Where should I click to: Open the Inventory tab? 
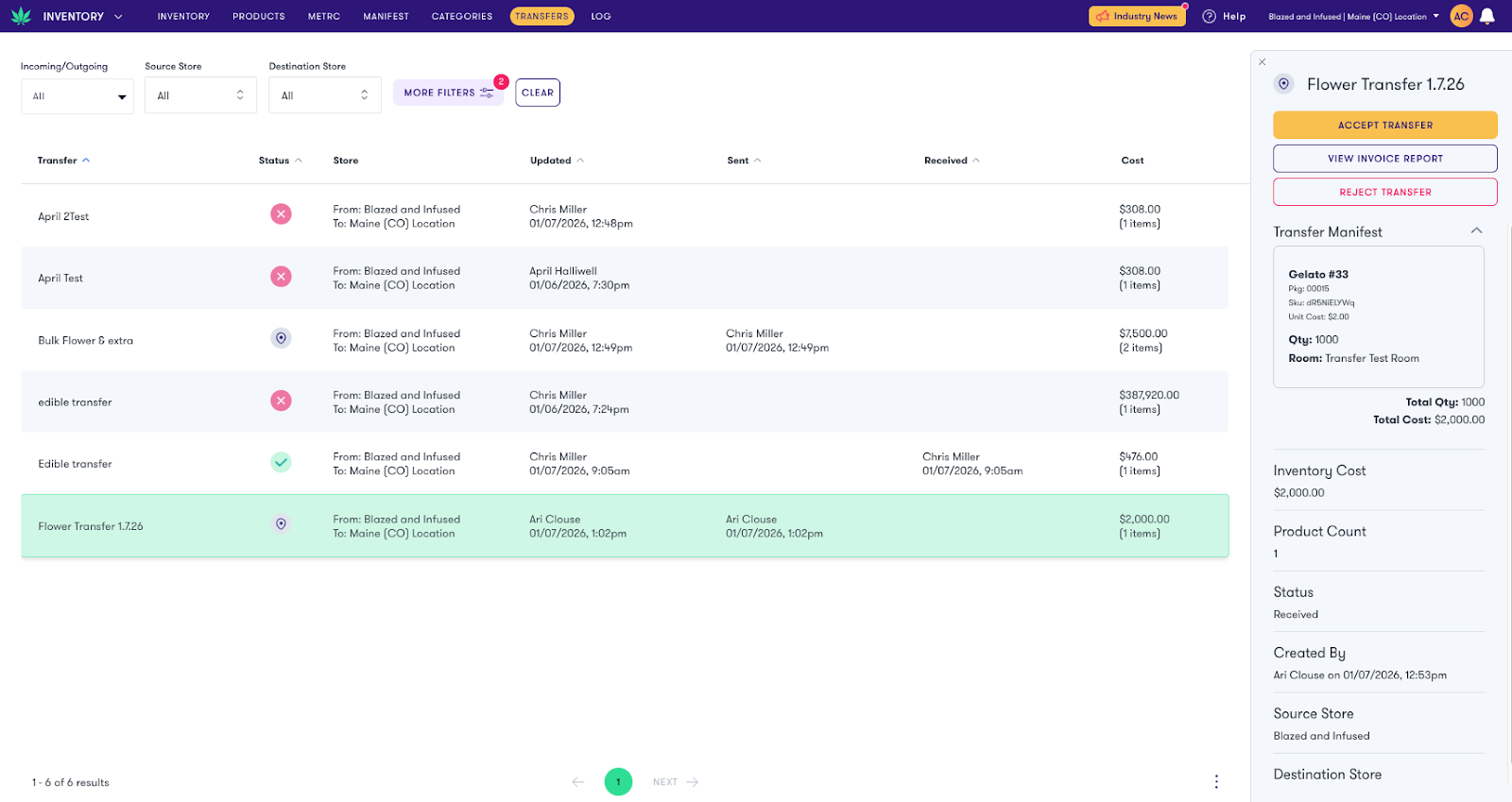tap(183, 16)
